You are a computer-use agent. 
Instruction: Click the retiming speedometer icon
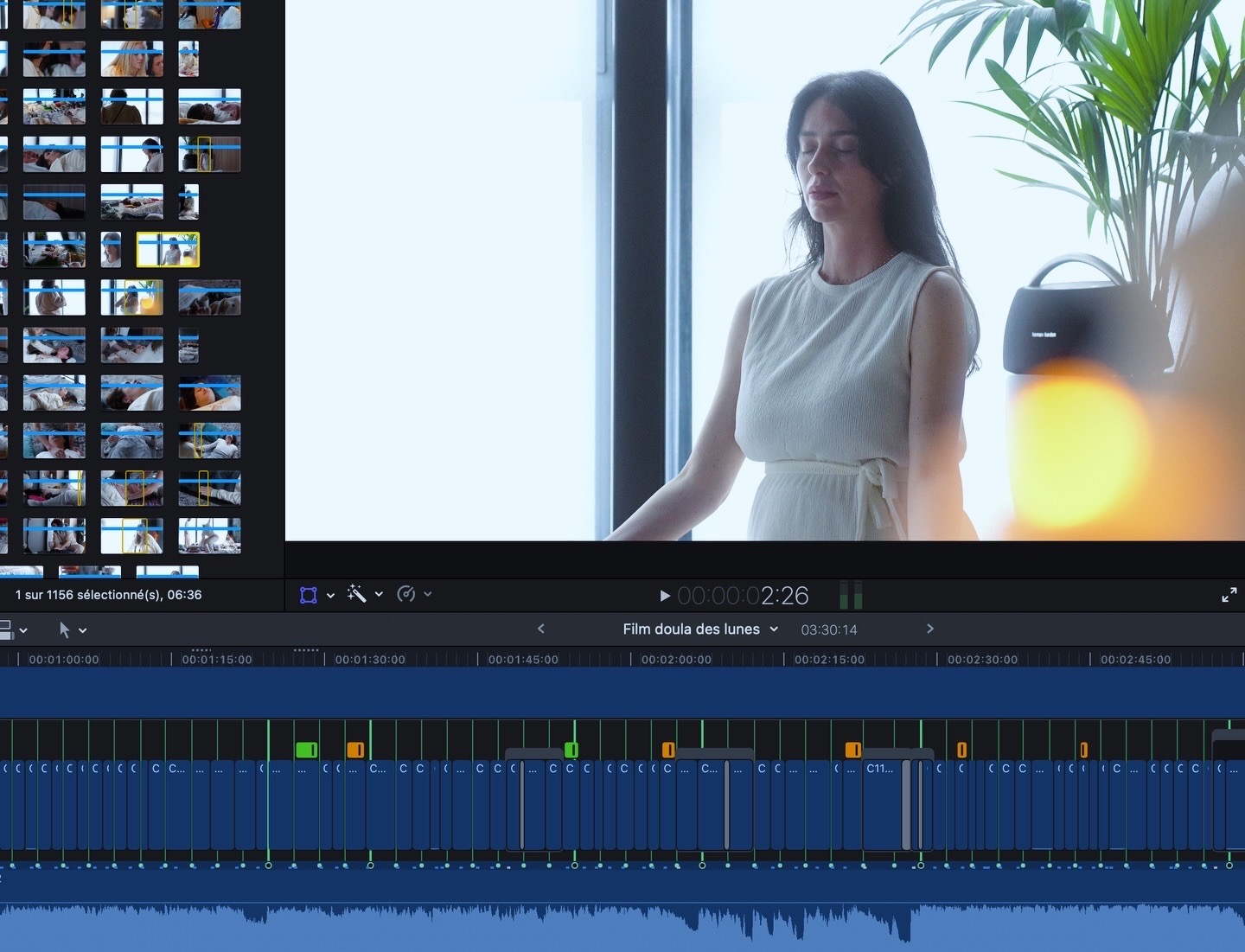pyautogui.click(x=405, y=594)
